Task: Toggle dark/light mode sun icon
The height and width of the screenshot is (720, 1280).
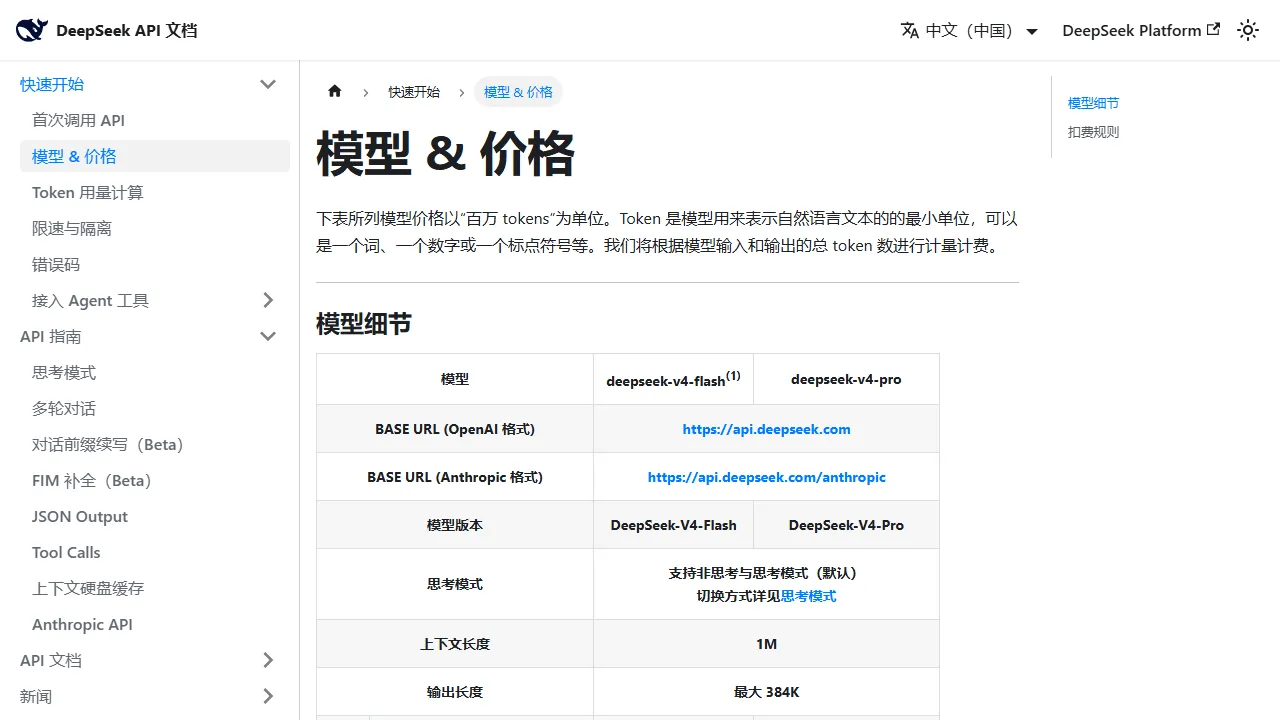Action: click(x=1248, y=30)
